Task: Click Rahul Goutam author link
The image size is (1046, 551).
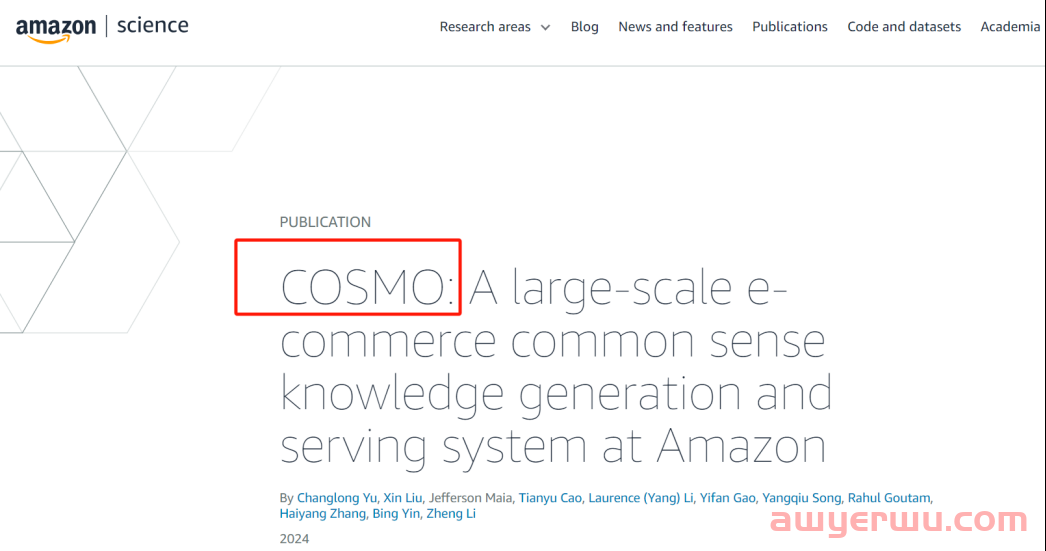Action: click(889, 498)
